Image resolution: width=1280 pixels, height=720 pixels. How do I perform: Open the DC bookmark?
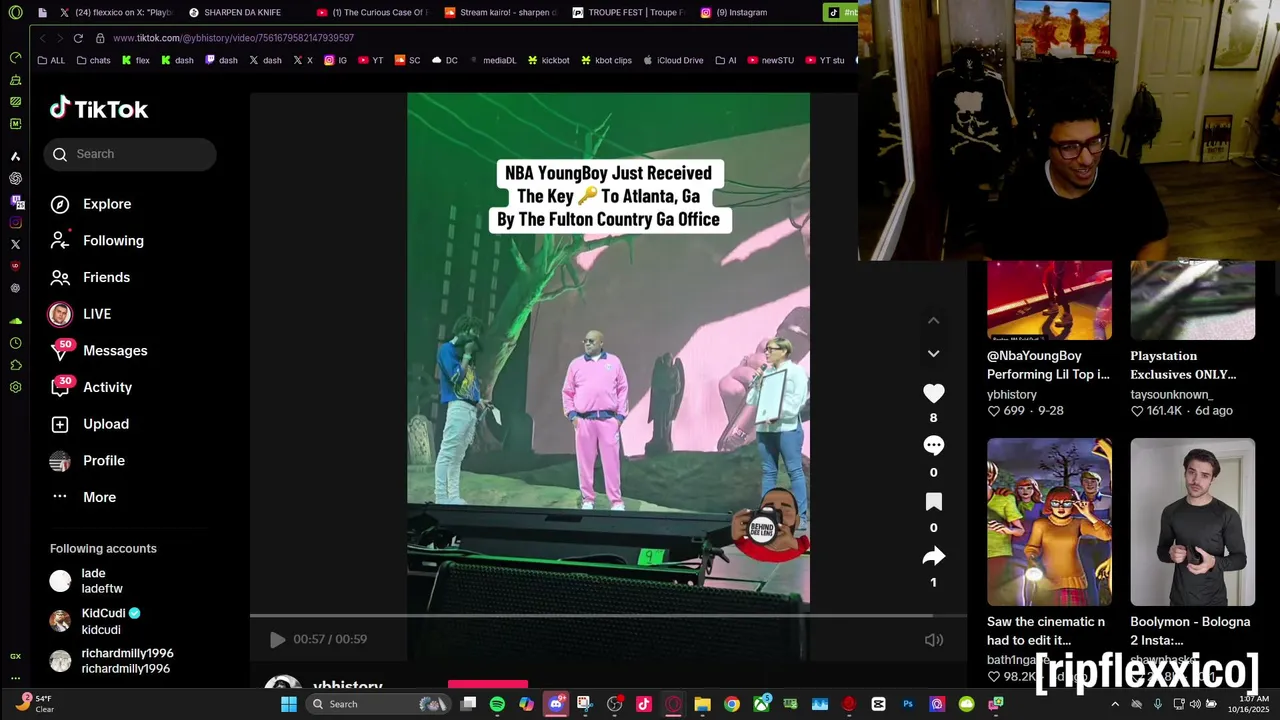pyautogui.click(x=445, y=60)
